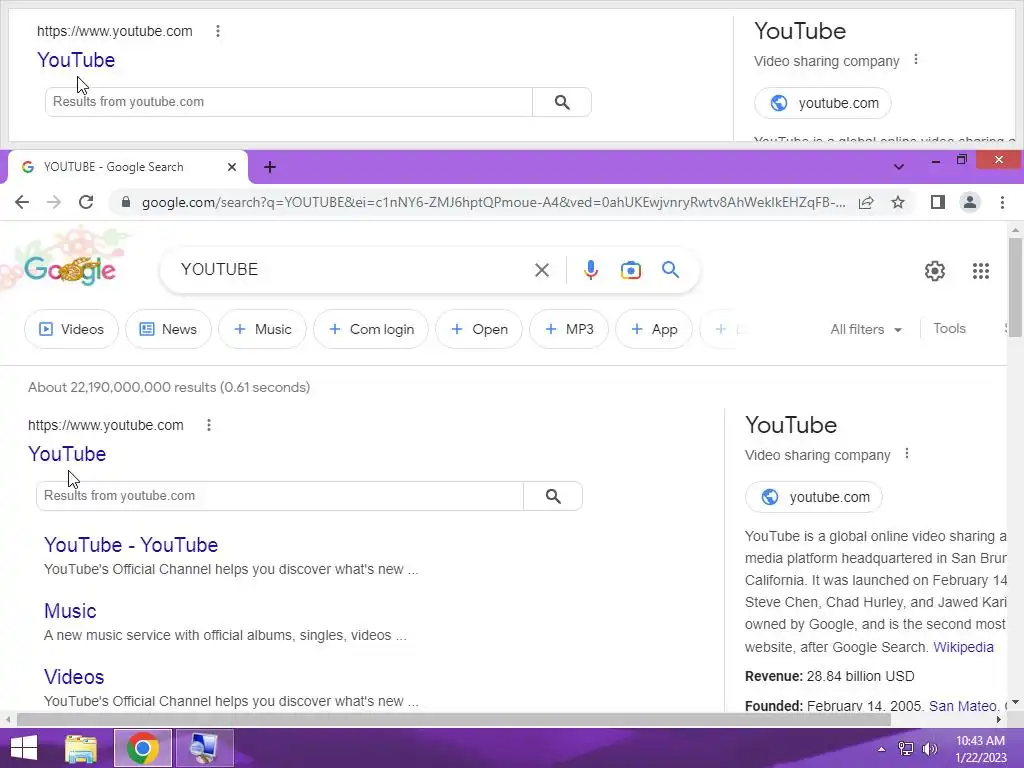Click the share page icon in address bar
Viewport: 1024px width, 768px height.
[x=866, y=202]
